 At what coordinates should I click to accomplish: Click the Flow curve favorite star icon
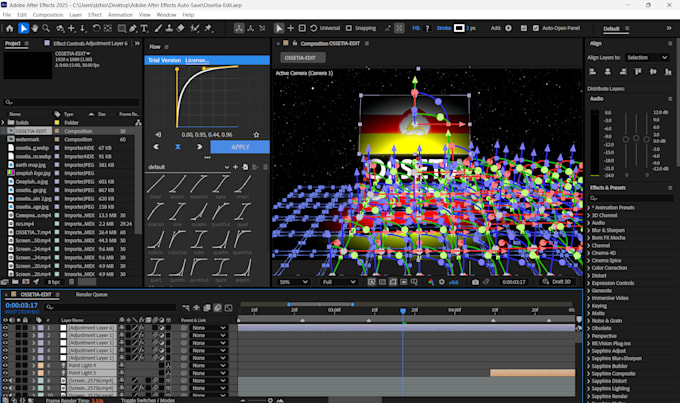coord(256,135)
